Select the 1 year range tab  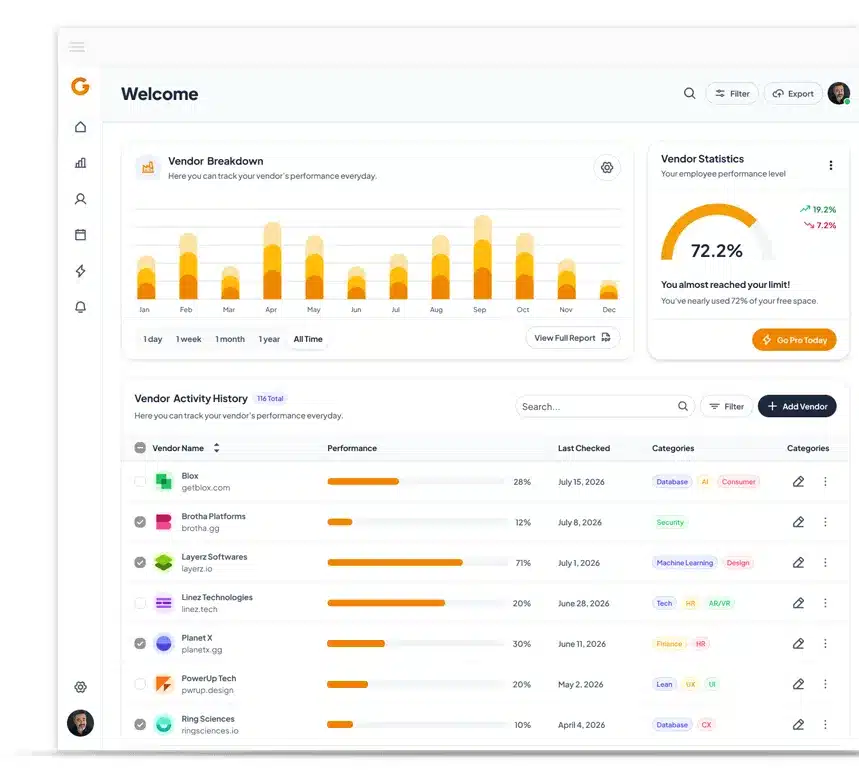(x=269, y=339)
